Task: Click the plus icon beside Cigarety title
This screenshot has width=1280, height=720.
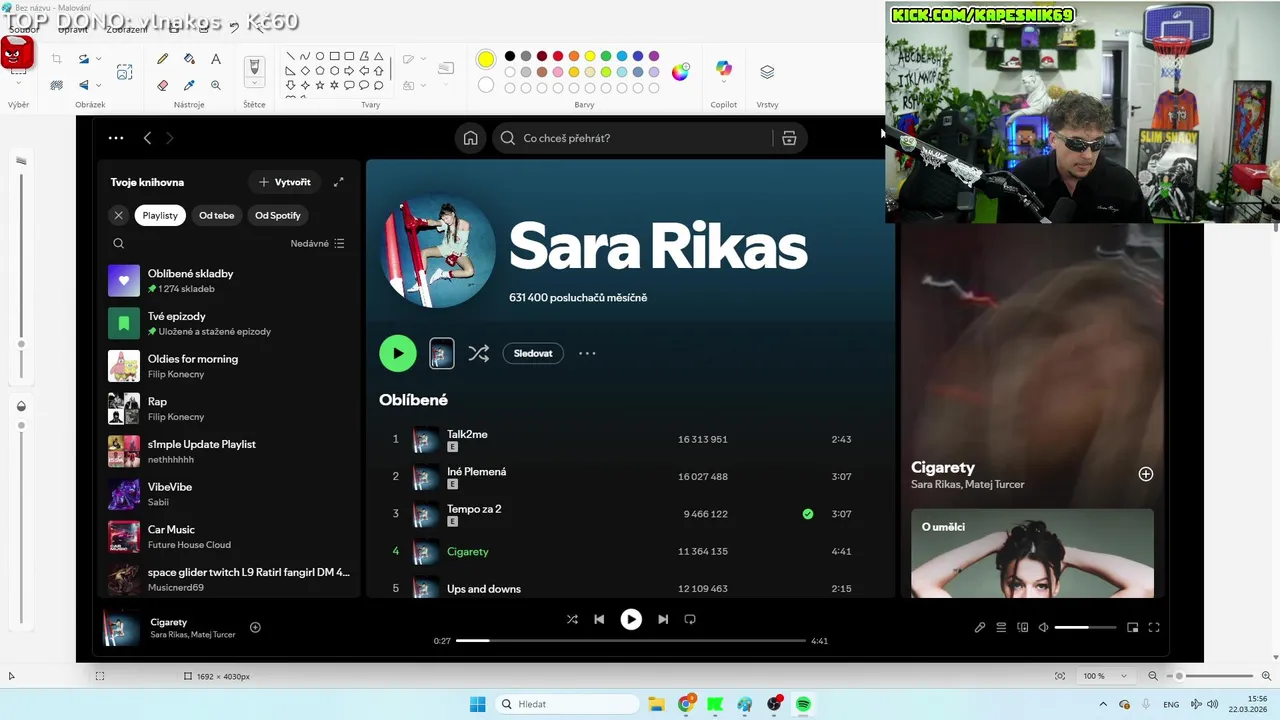Action: pos(1146,474)
